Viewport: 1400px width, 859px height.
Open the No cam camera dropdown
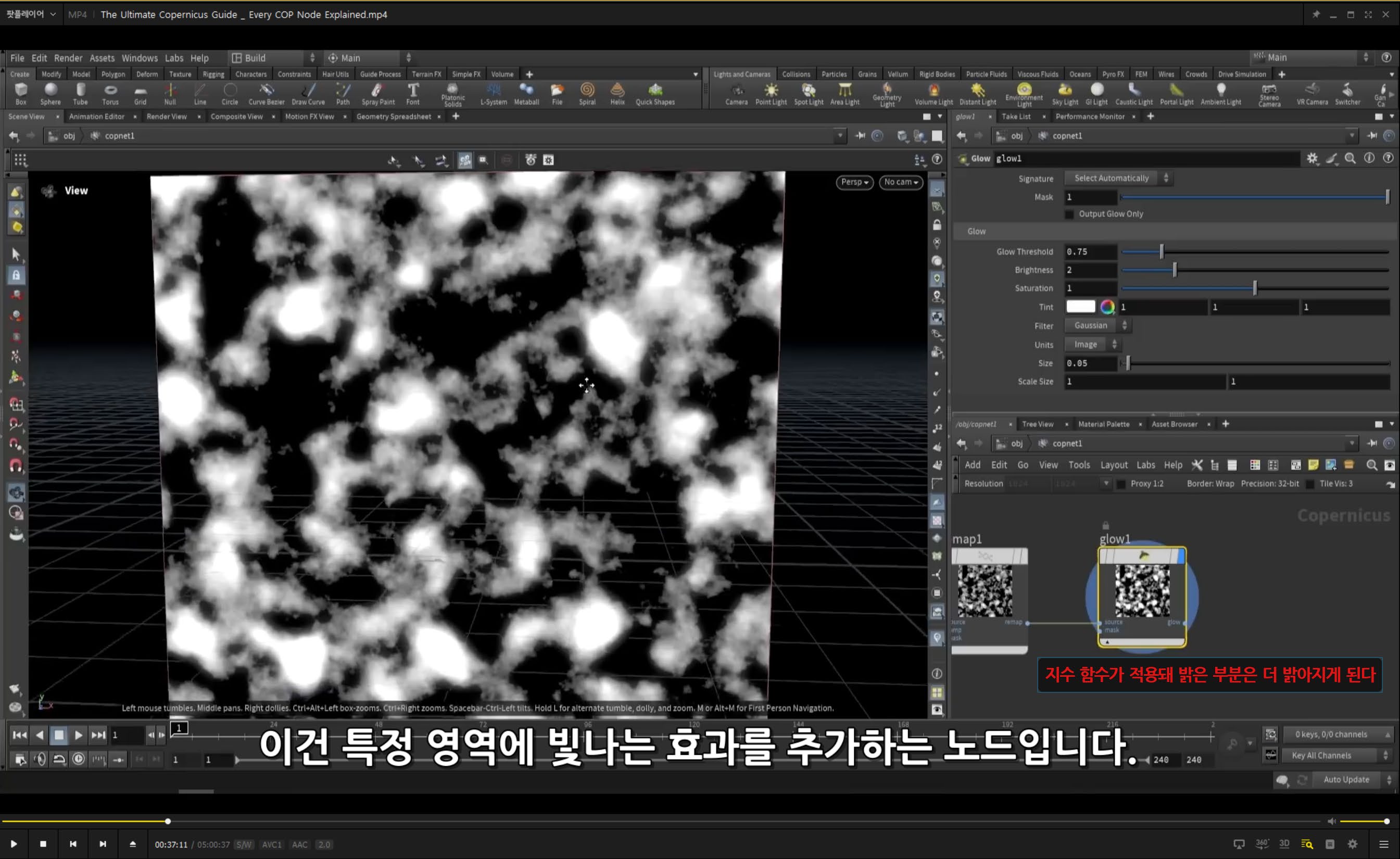coord(901,182)
